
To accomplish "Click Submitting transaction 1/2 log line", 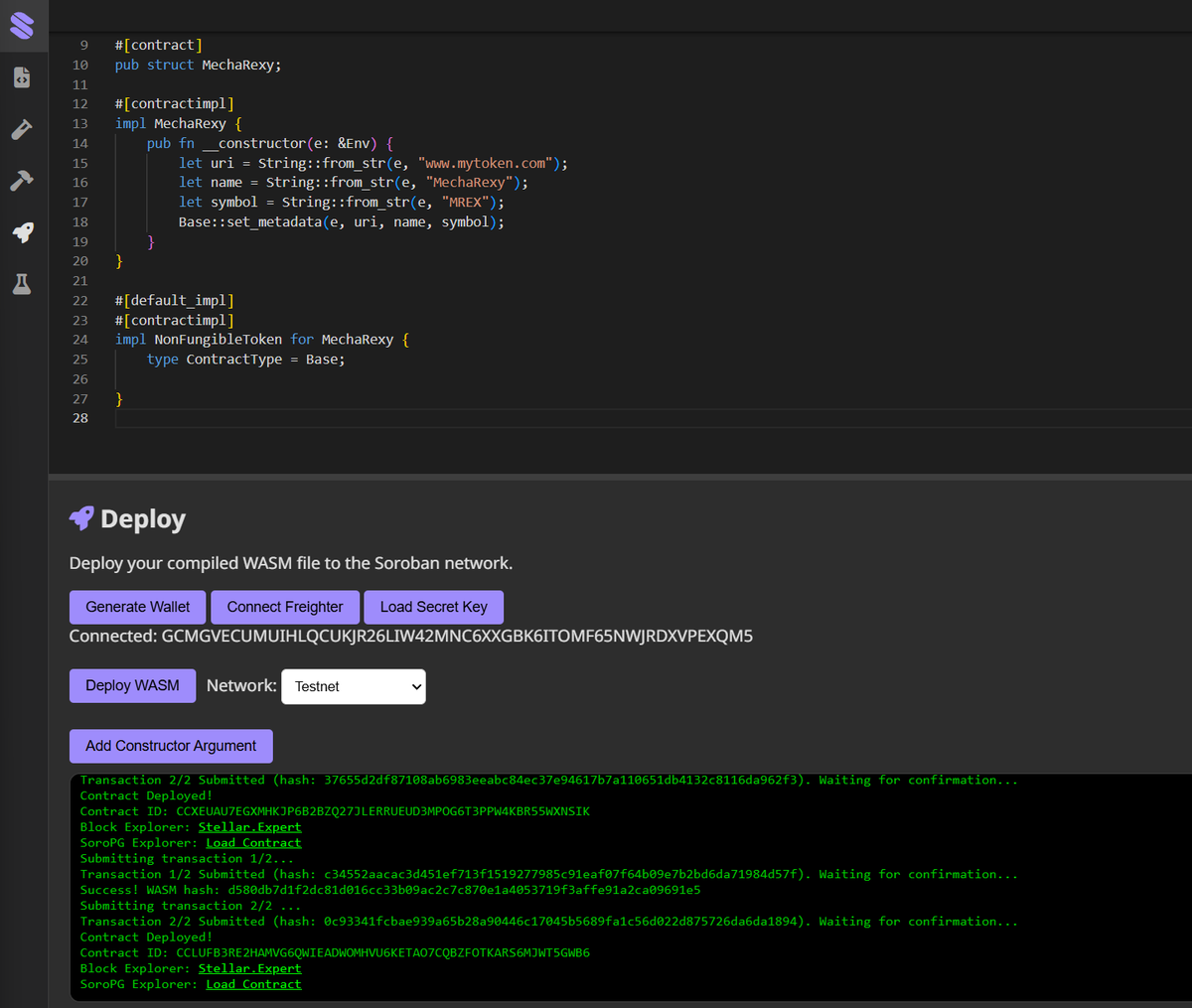I will (x=187, y=858).
